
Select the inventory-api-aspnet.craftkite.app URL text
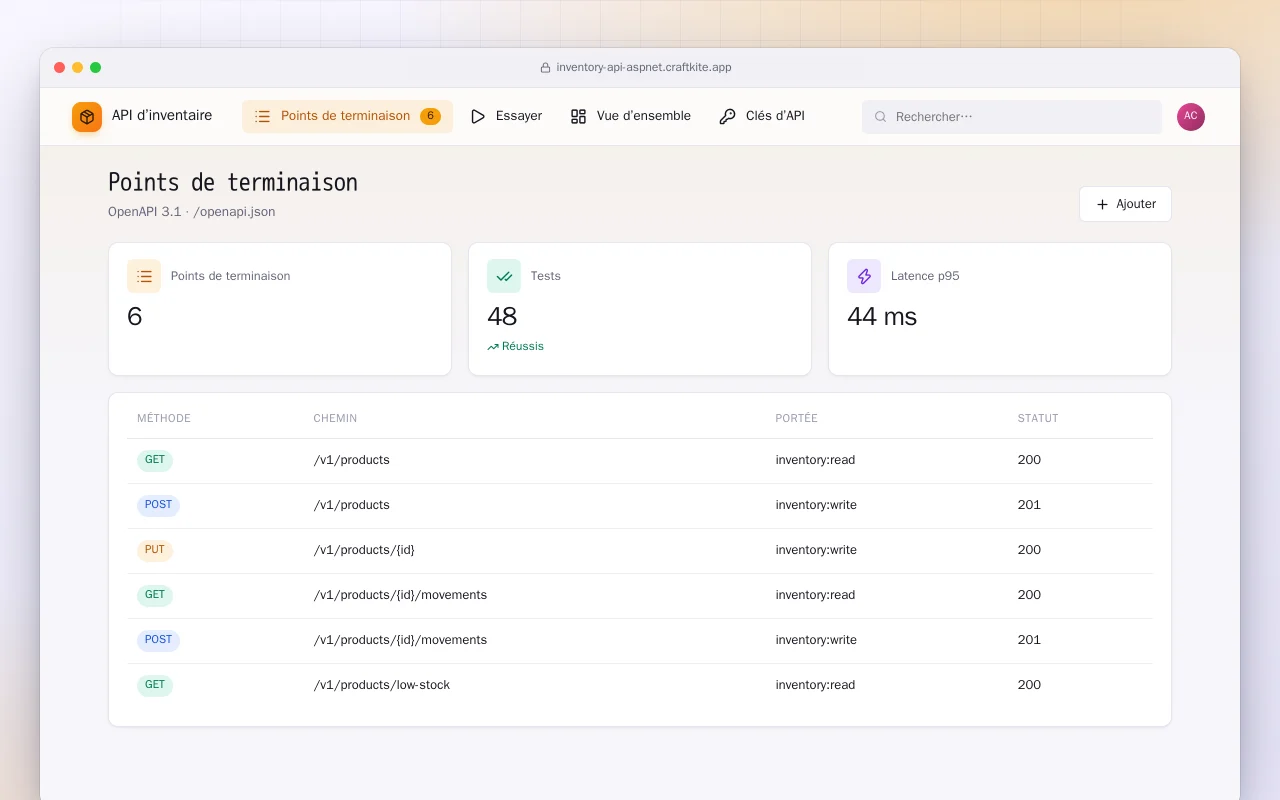[644, 68]
